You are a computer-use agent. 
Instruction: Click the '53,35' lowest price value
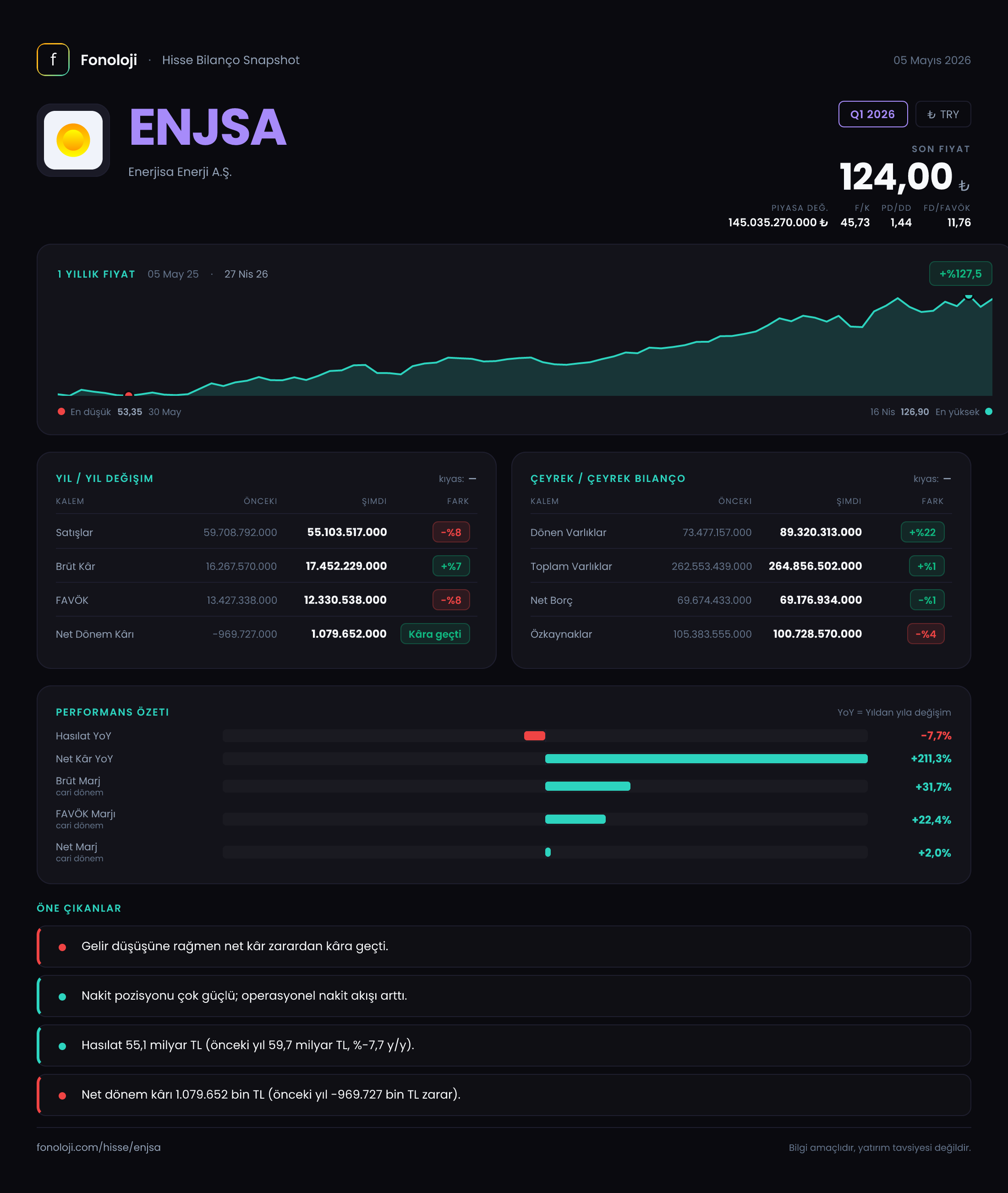pos(130,411)
